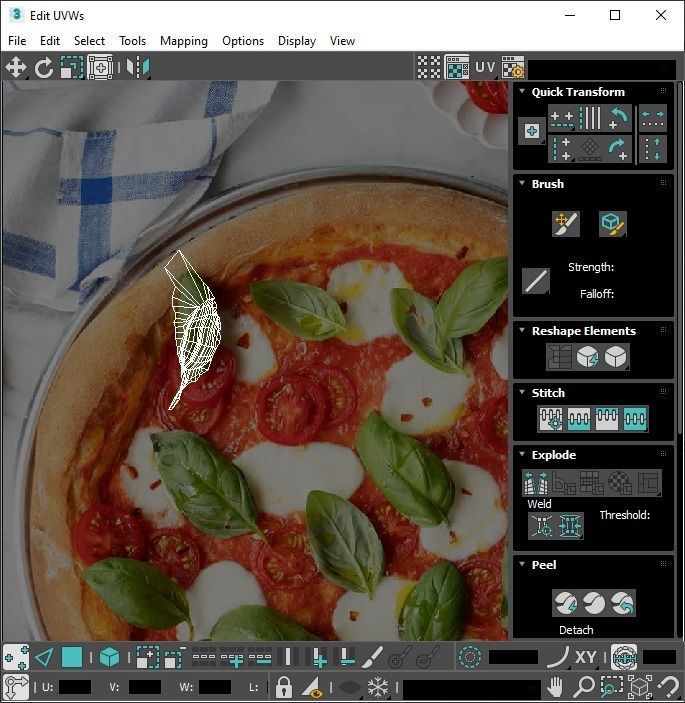Click Align Horizontally to Pivot icon

click(x=562, y=118)
